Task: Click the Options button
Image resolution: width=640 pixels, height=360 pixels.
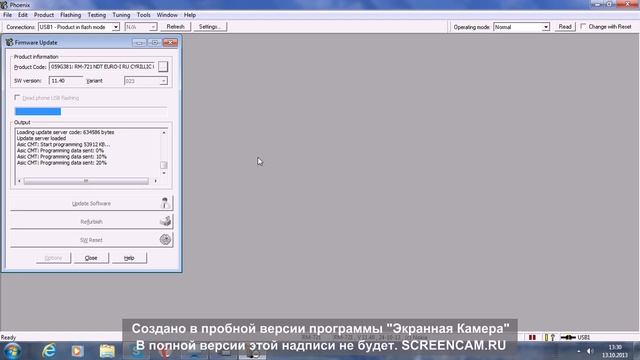Action: point(53,258)
